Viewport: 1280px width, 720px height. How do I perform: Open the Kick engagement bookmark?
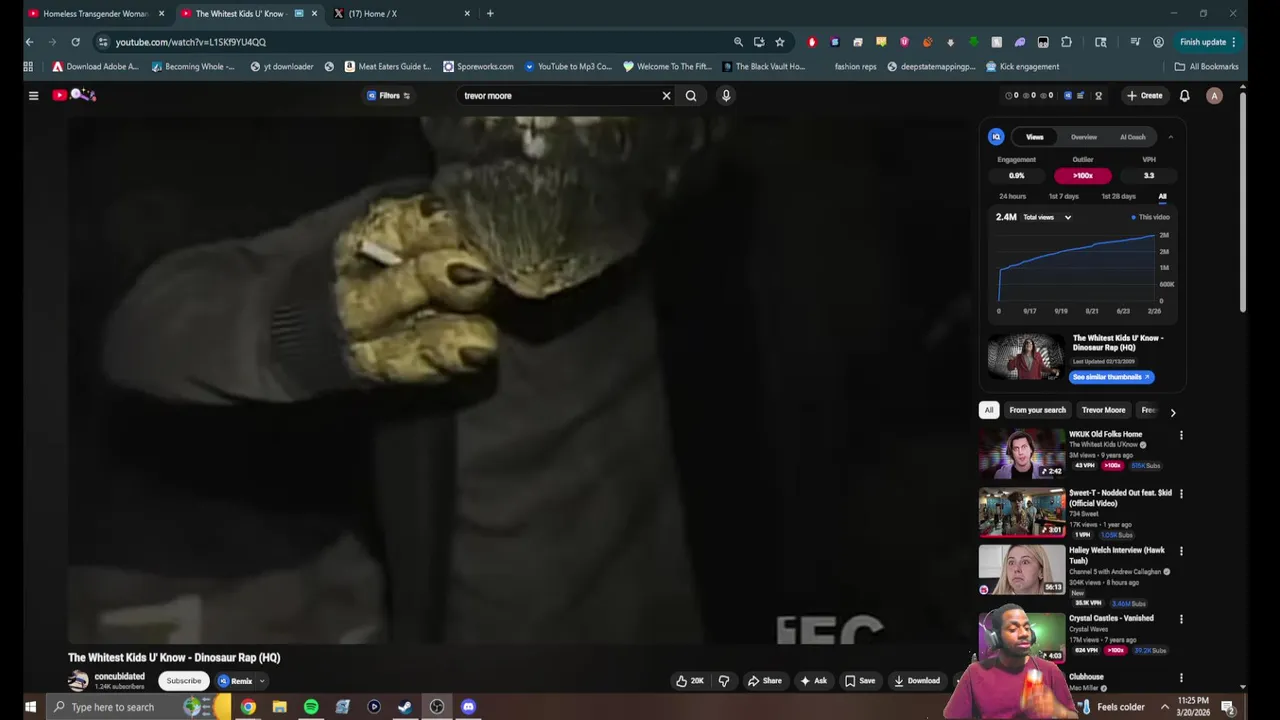1022,67
